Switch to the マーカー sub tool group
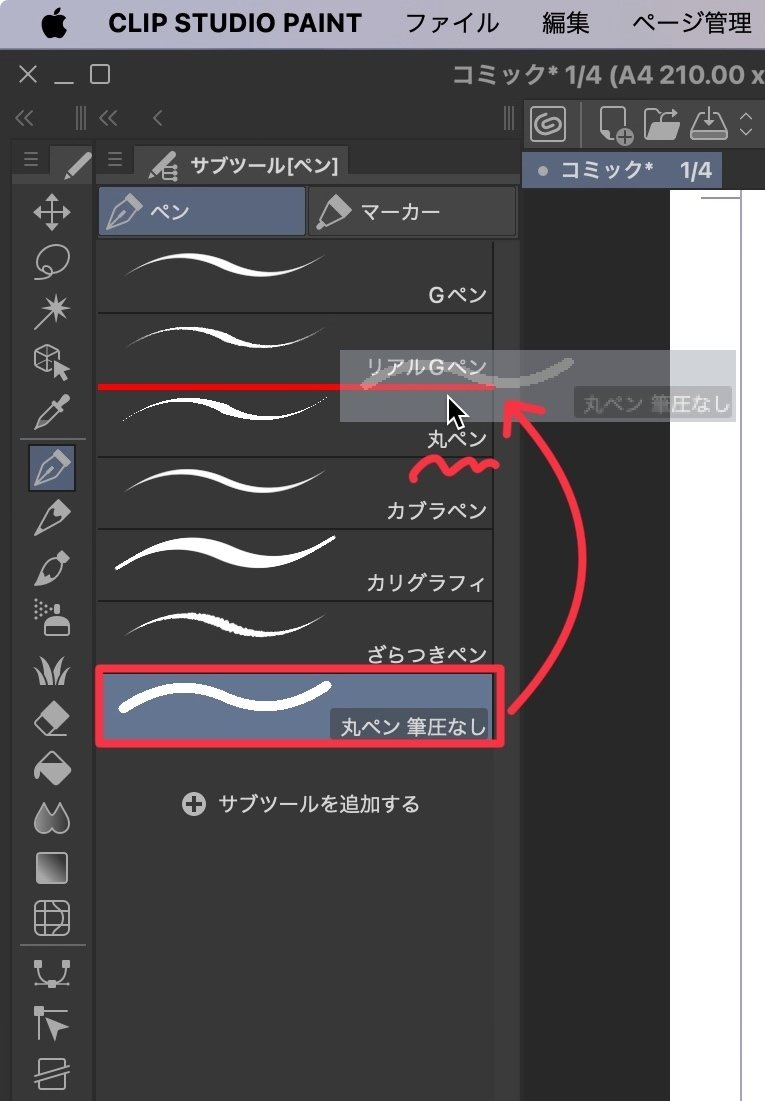Image resolution: width=765 pixels, height=1101 pixels. 412,211
